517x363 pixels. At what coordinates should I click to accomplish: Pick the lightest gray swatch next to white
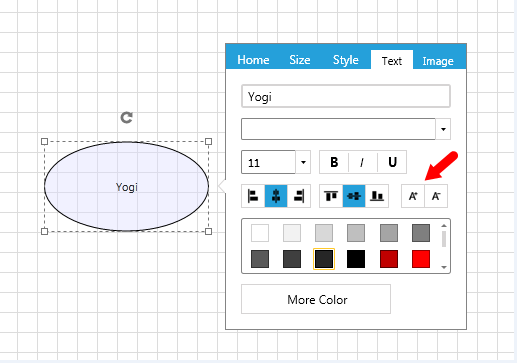[292, 233]
